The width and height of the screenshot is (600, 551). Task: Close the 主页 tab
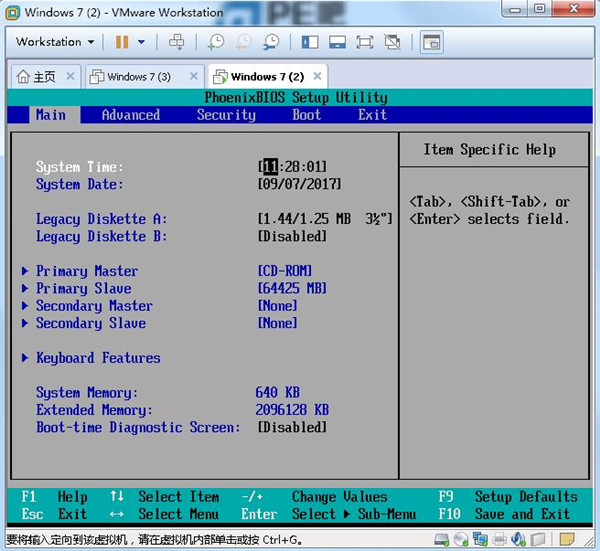point(70,76)
